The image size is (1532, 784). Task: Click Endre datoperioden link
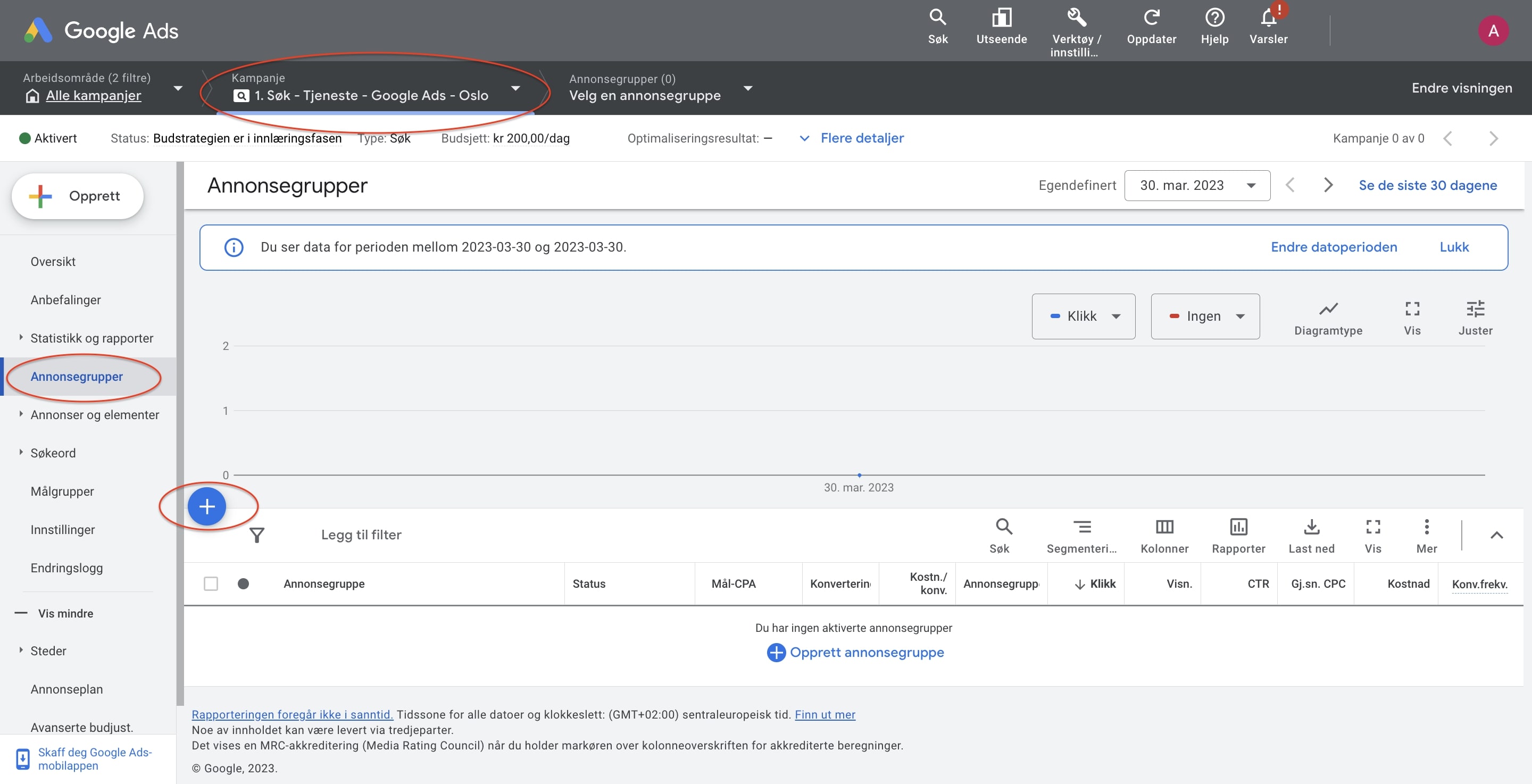(1334, 247)
